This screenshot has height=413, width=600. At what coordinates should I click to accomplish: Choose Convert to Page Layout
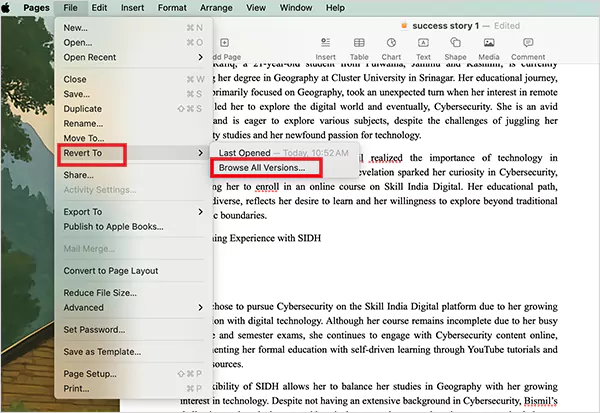133,271
